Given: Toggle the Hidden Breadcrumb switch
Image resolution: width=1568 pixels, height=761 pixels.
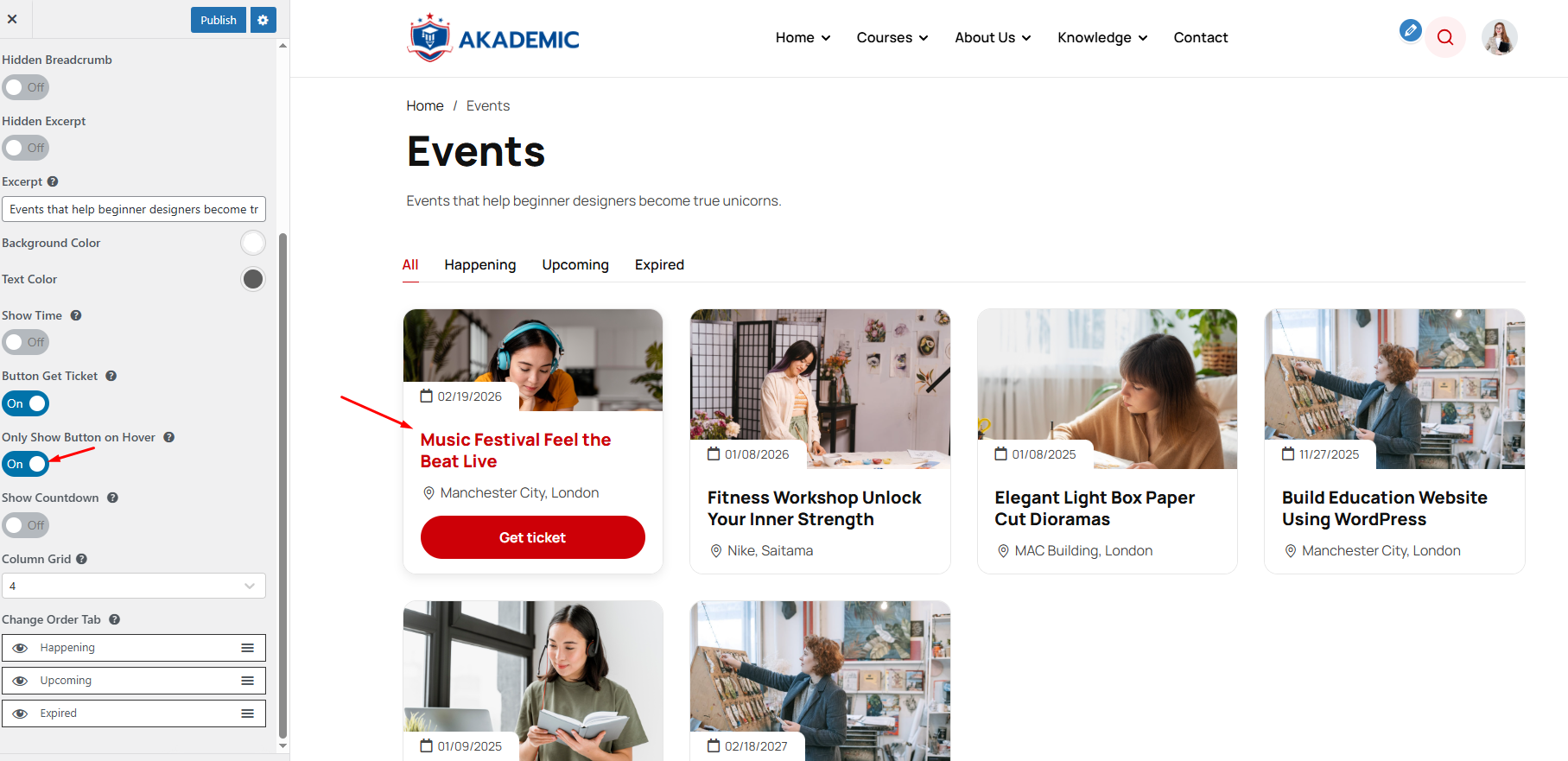Looking at the screenshot, I should point(26,87).
